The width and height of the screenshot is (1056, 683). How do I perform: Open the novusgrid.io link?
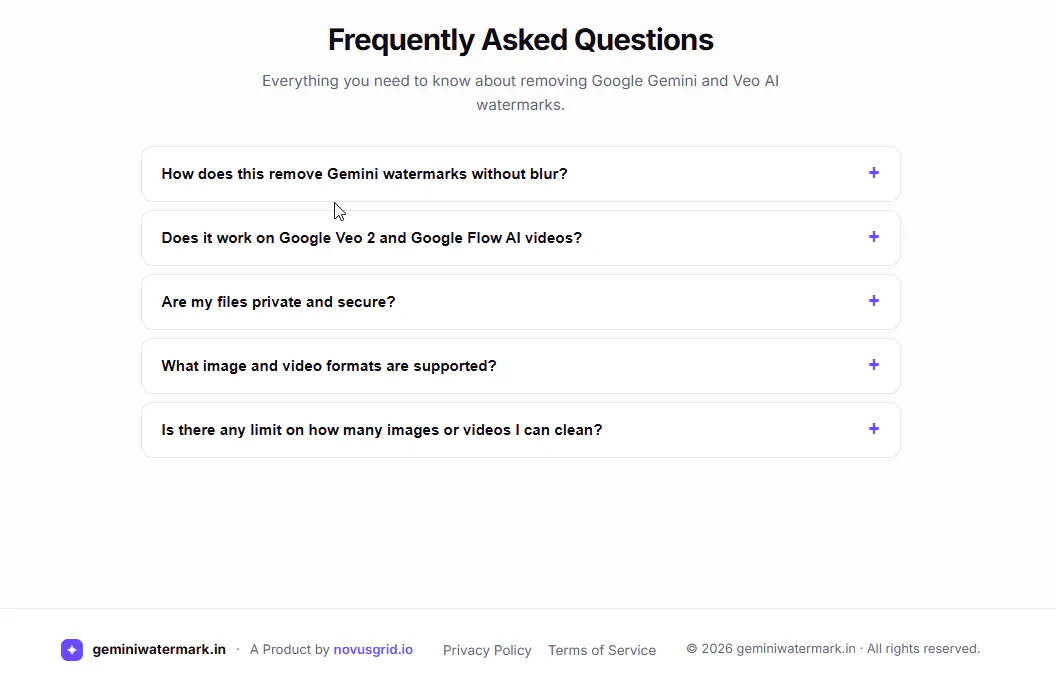(373, 649)
